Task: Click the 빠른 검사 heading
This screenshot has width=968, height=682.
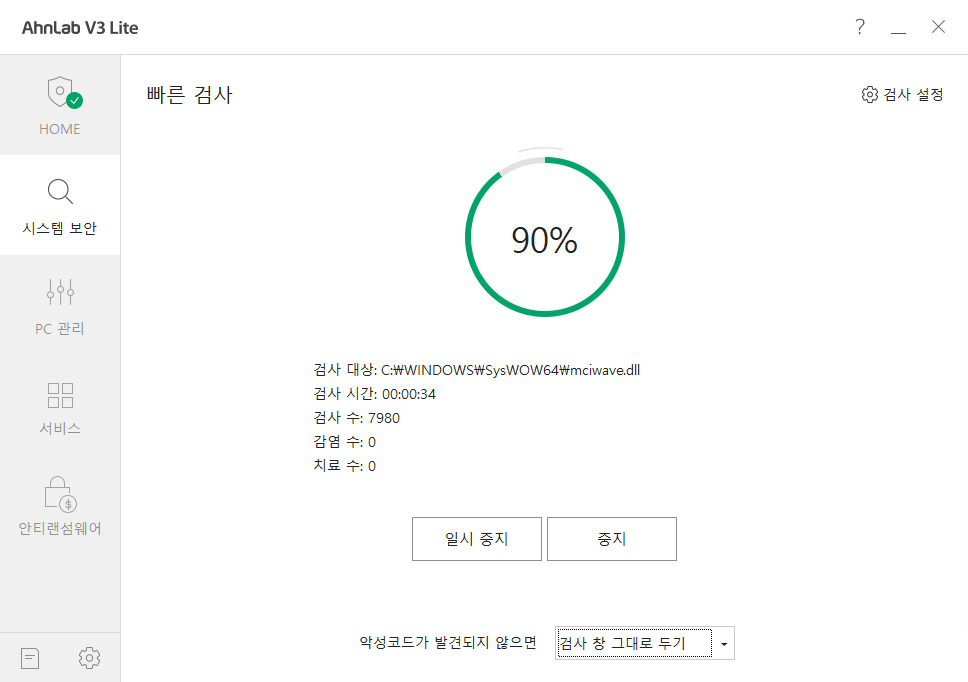Action: pos(190,95)
